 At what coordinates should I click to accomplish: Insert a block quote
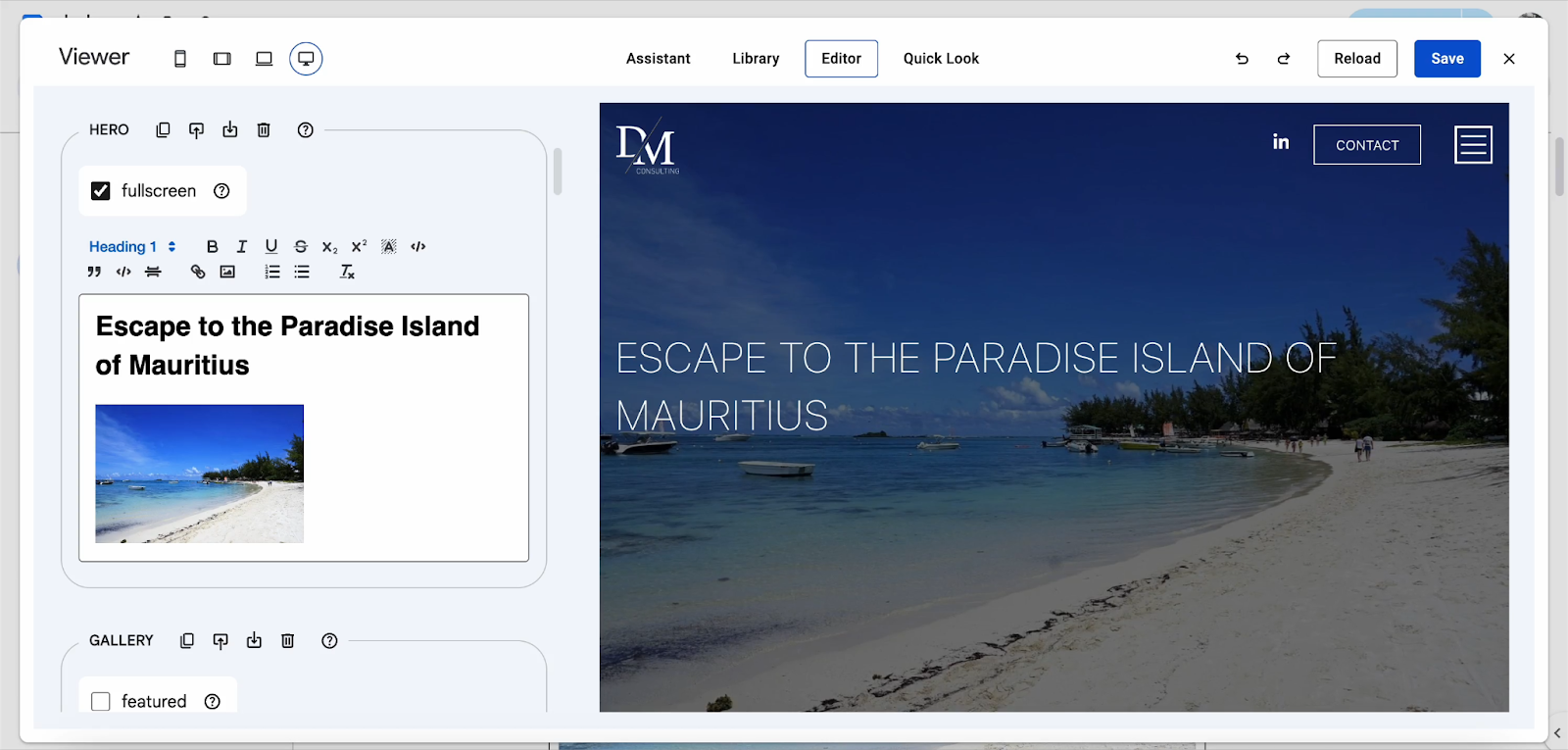94,272
